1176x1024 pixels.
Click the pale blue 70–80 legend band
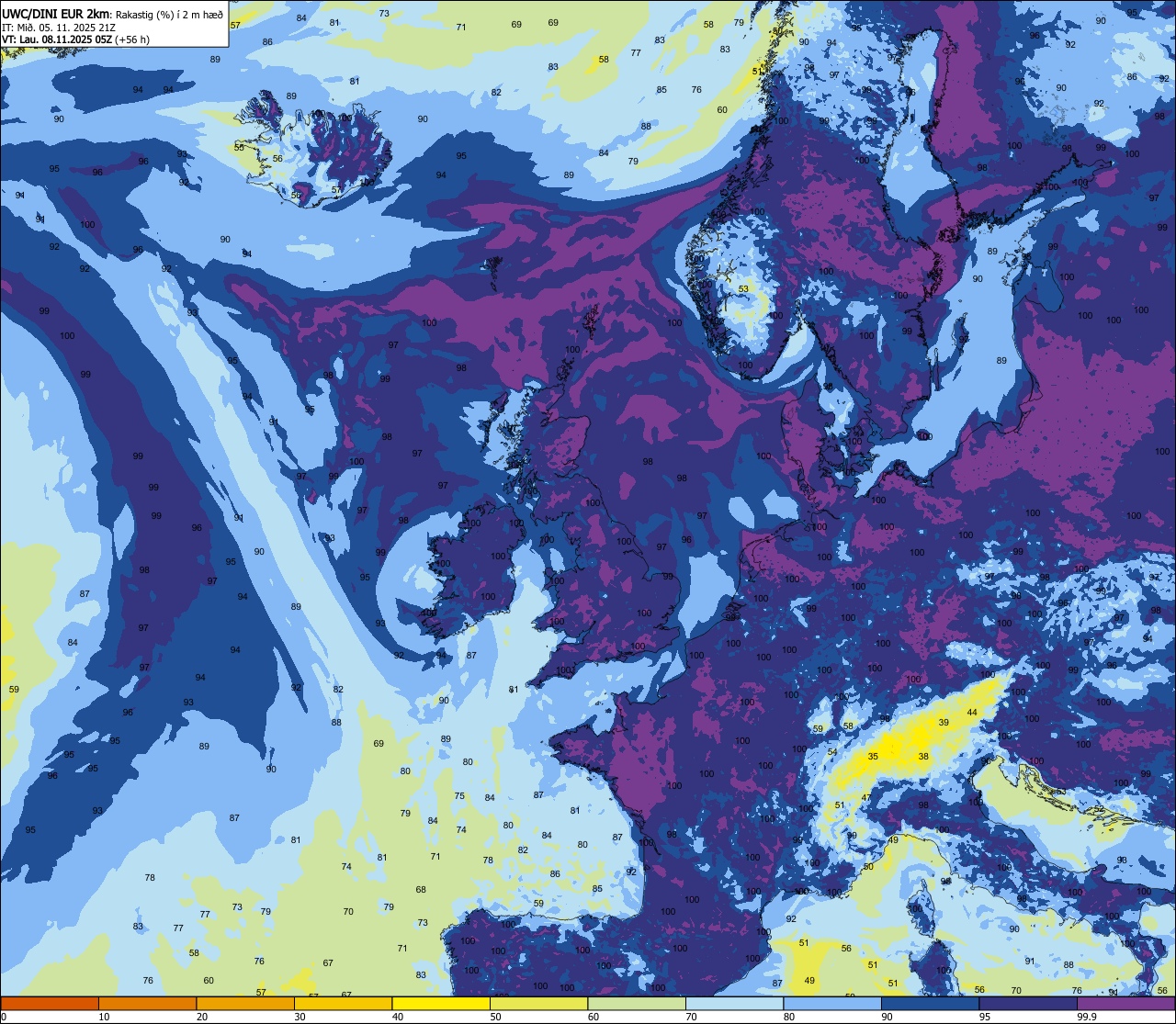coord(734,1003)
